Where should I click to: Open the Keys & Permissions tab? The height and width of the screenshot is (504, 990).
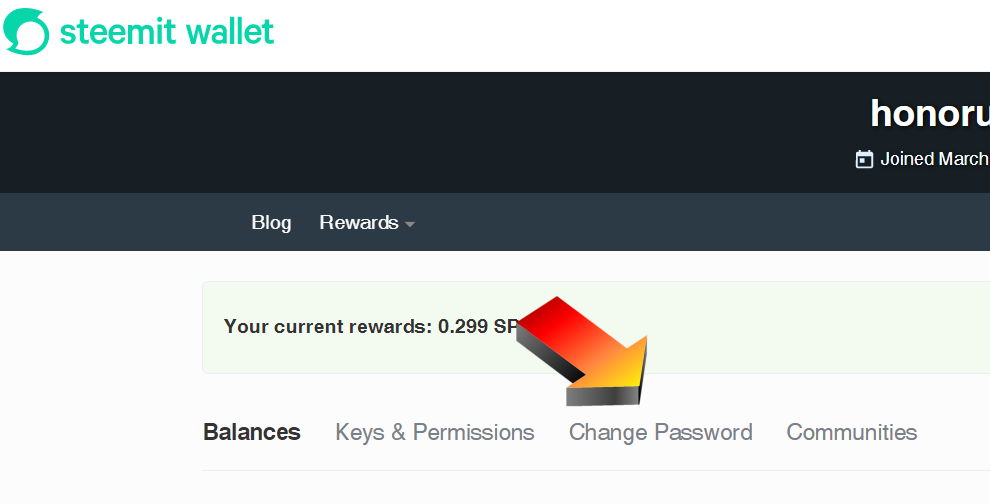[435, 432]
